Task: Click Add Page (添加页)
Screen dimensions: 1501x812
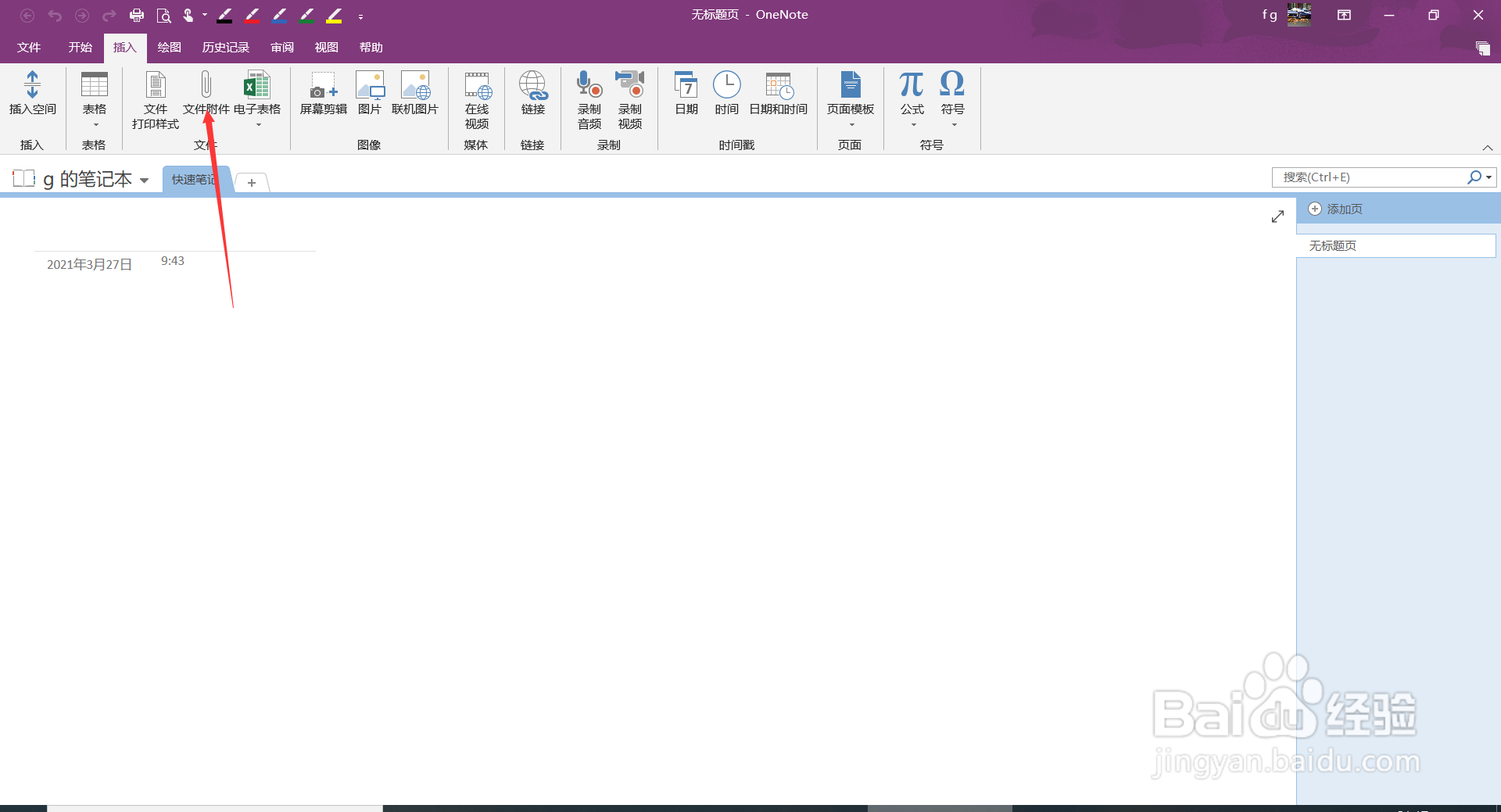Action: 1335,209
